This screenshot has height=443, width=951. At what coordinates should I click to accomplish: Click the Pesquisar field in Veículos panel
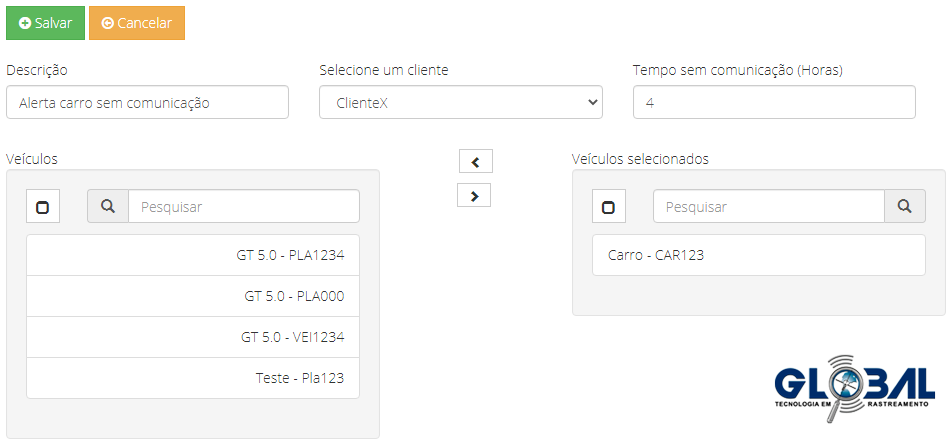click(243, 207)
